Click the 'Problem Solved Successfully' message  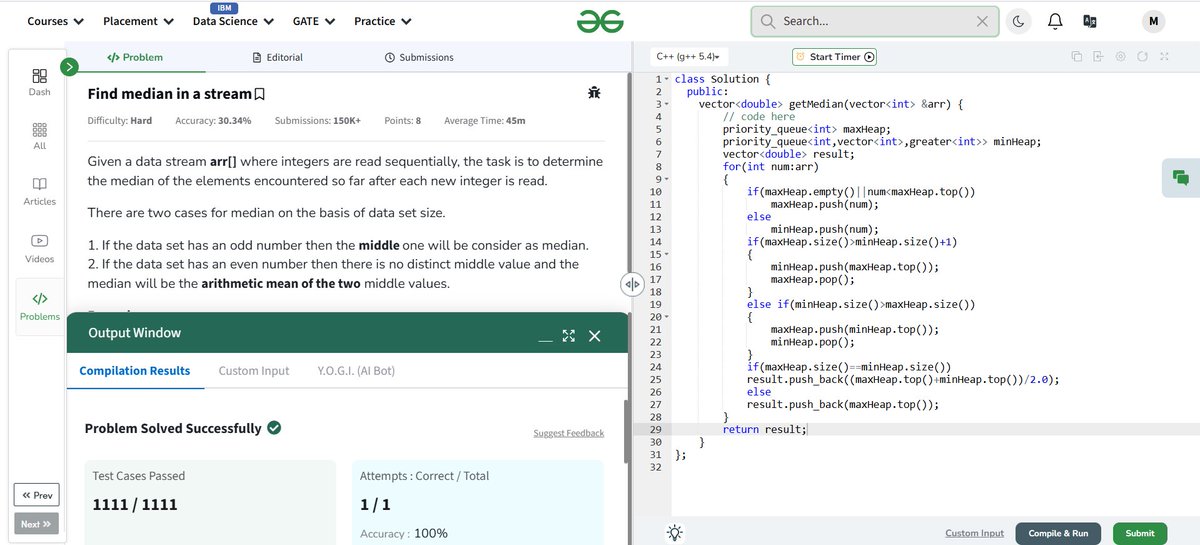[x=172, y=428]
